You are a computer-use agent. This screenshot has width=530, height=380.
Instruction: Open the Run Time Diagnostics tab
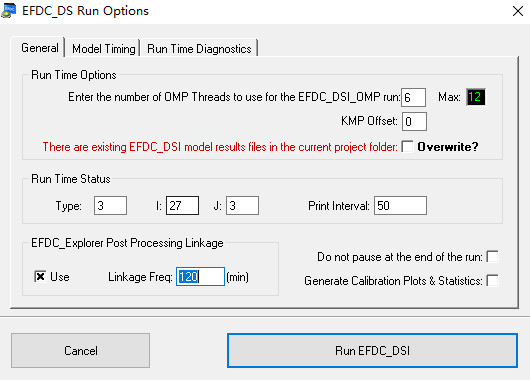(199, 49)
